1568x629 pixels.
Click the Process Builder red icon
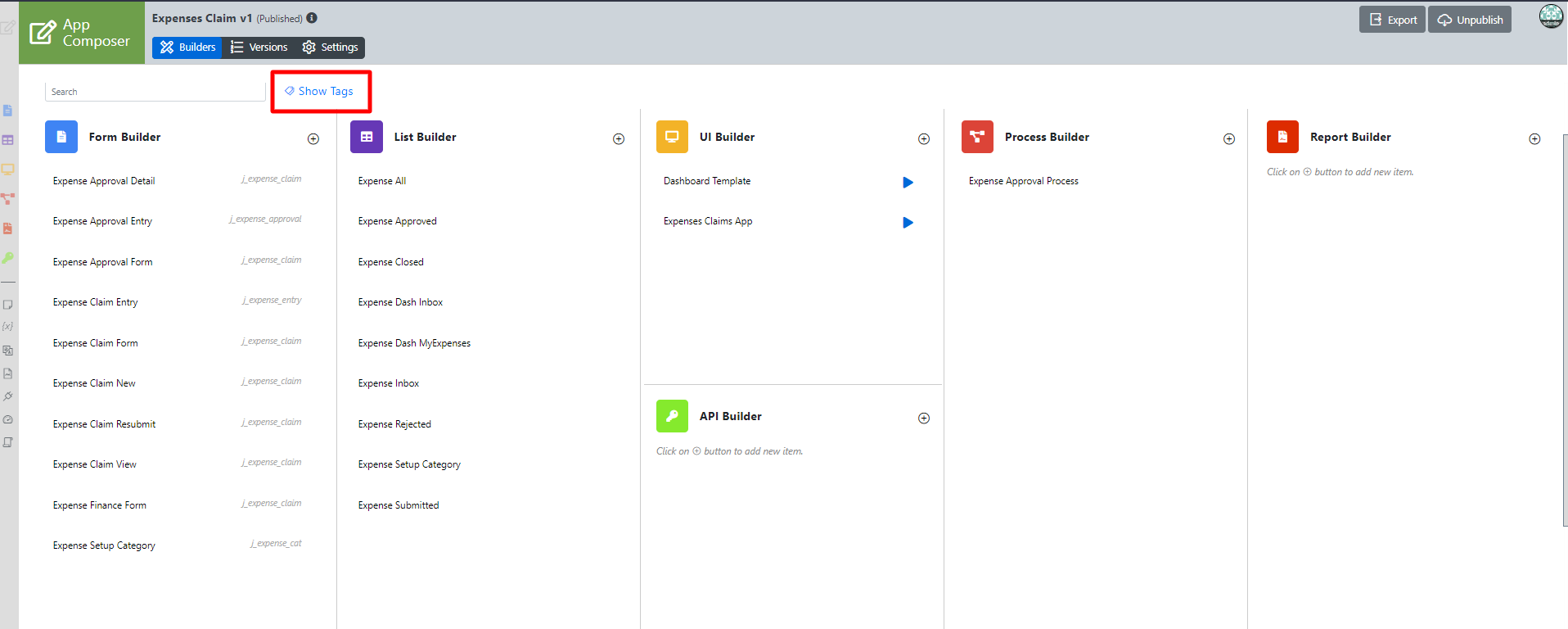coord(977,137)
